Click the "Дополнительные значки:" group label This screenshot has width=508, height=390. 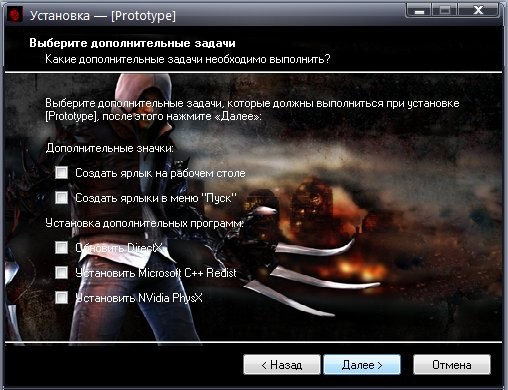pos(110,148)
